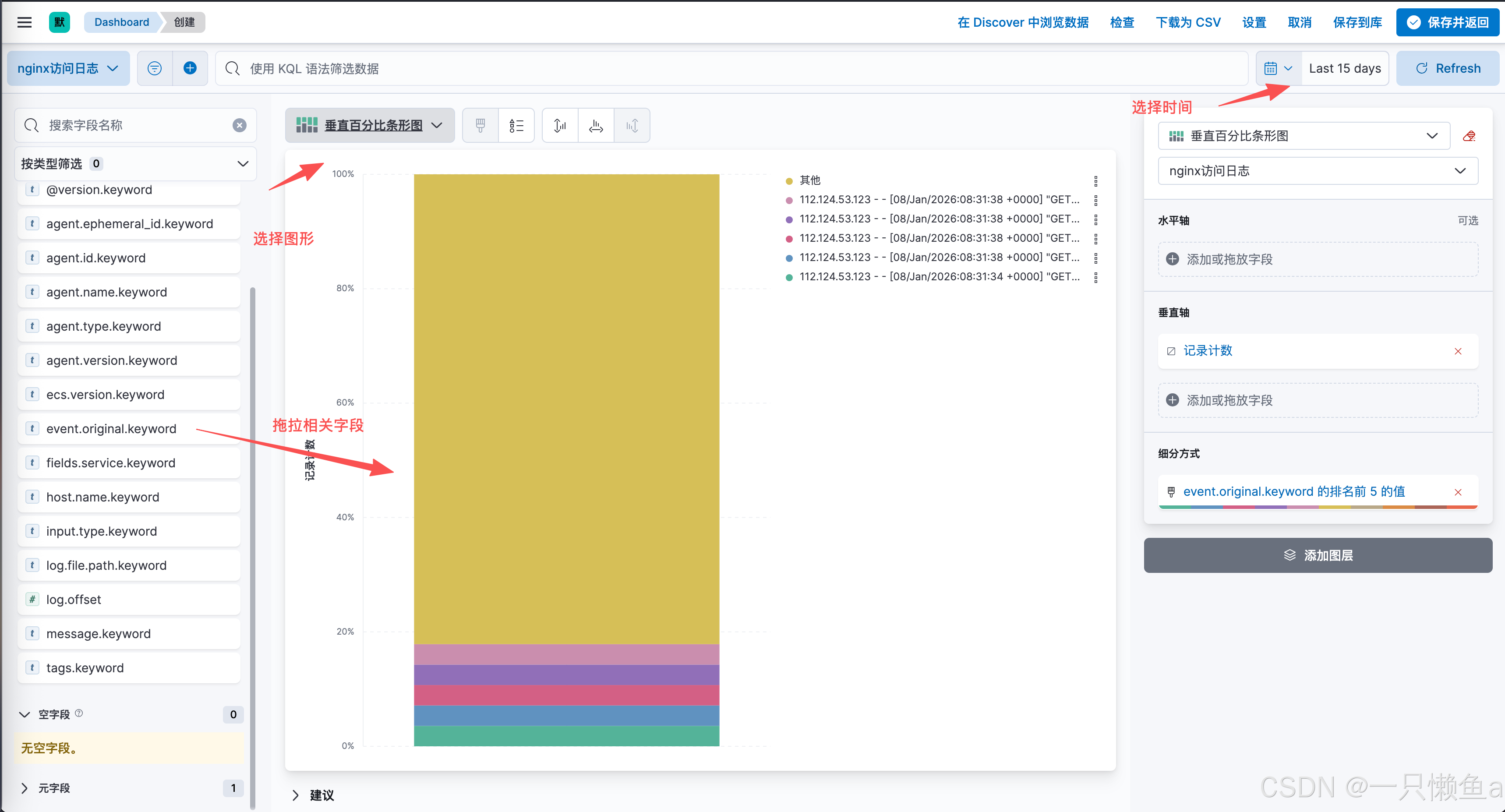Clear the field name search box
1505x812 pixels.
tap(240, 125)
